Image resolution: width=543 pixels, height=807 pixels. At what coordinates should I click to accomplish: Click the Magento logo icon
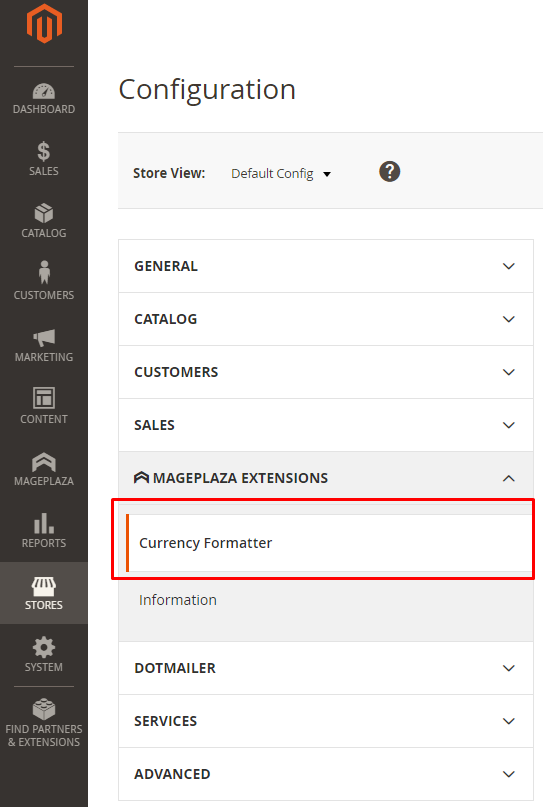tap(44, 24)
